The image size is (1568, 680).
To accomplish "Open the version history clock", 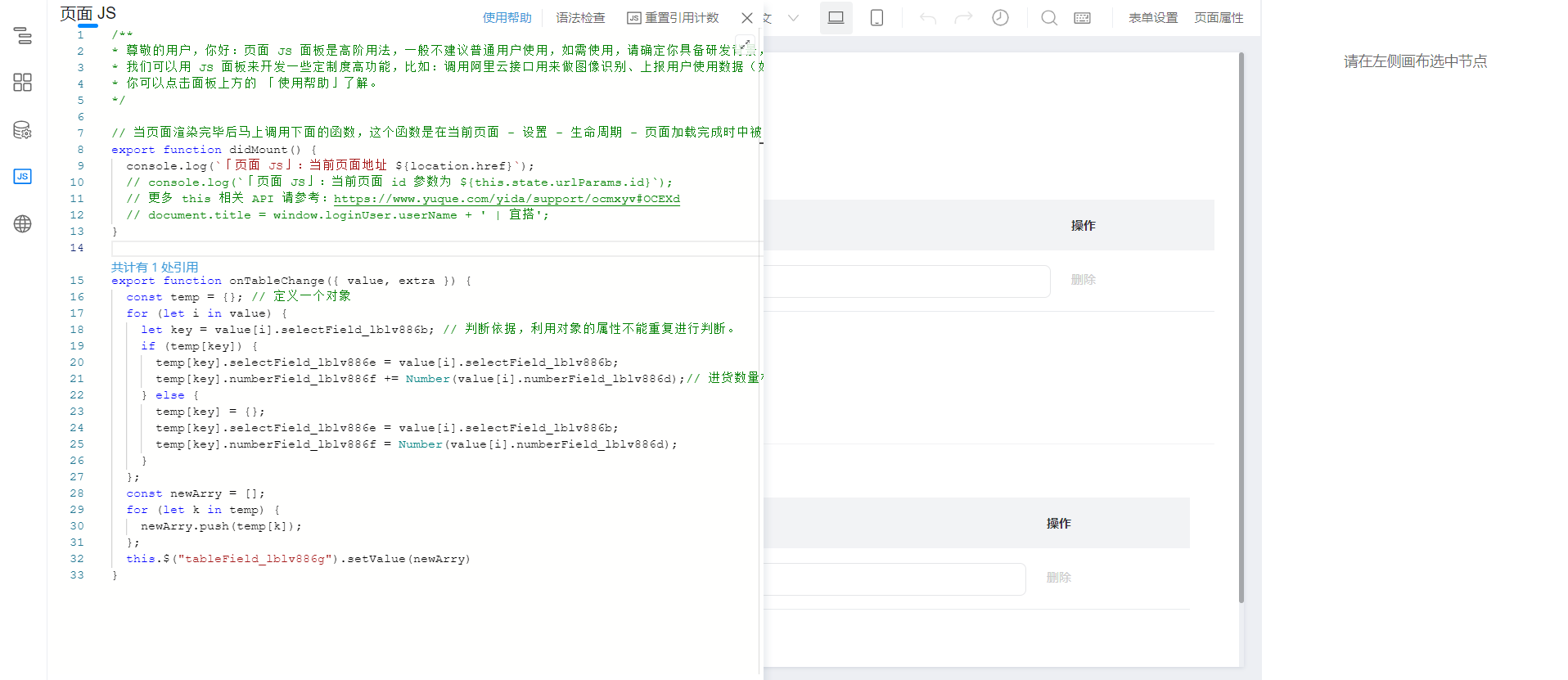I will coord(1000,18).
